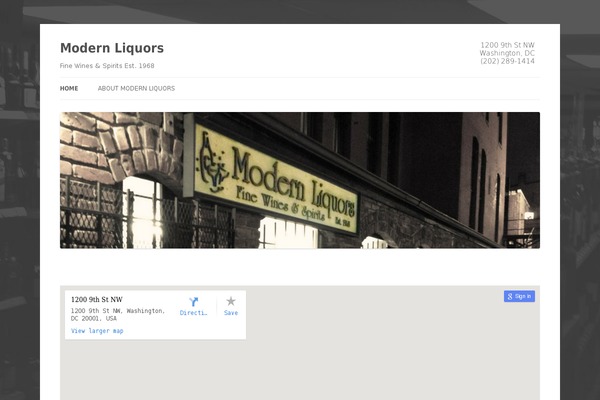Go to the HOME menu item
The width and height of the screenshot is (600, 400).
pyautogui.click(x=69, y=88)
